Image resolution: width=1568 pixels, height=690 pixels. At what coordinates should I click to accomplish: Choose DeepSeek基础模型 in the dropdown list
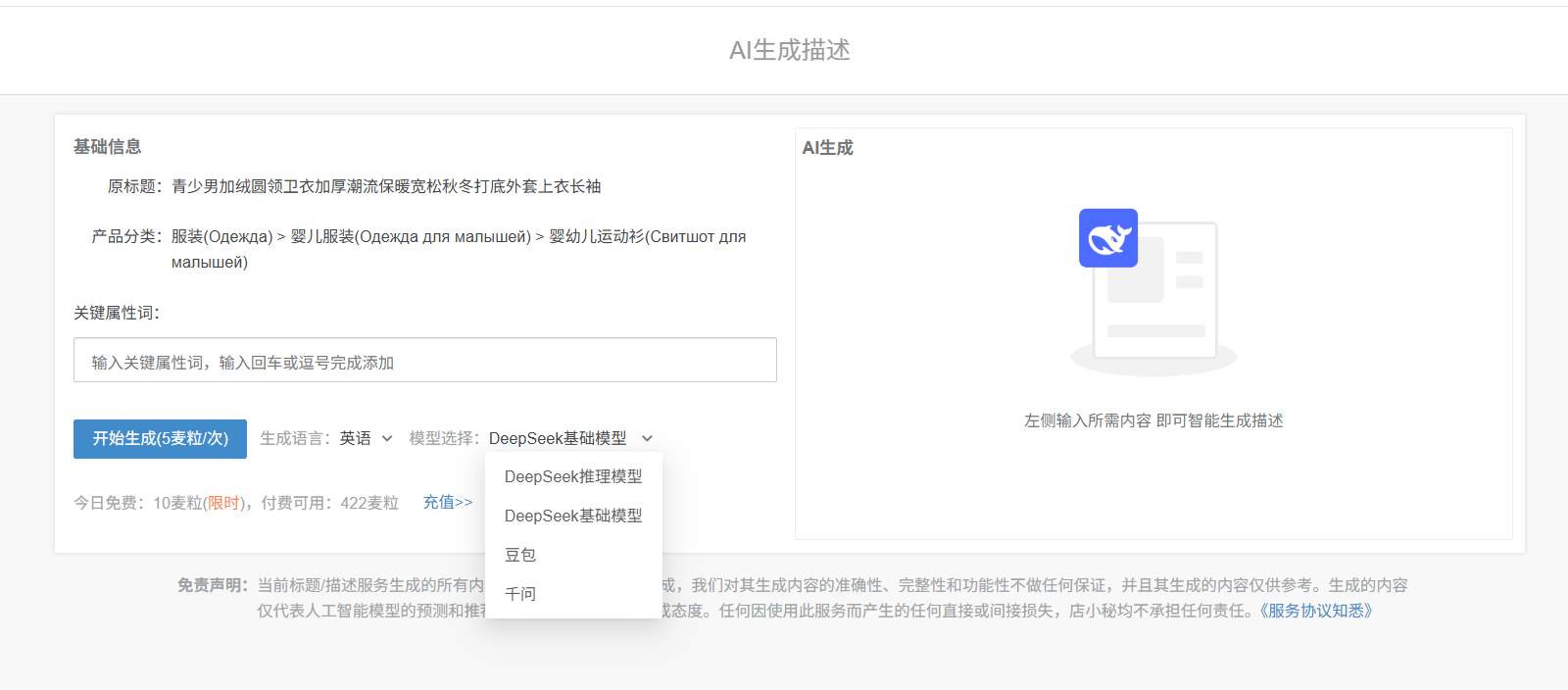point(573,516)
